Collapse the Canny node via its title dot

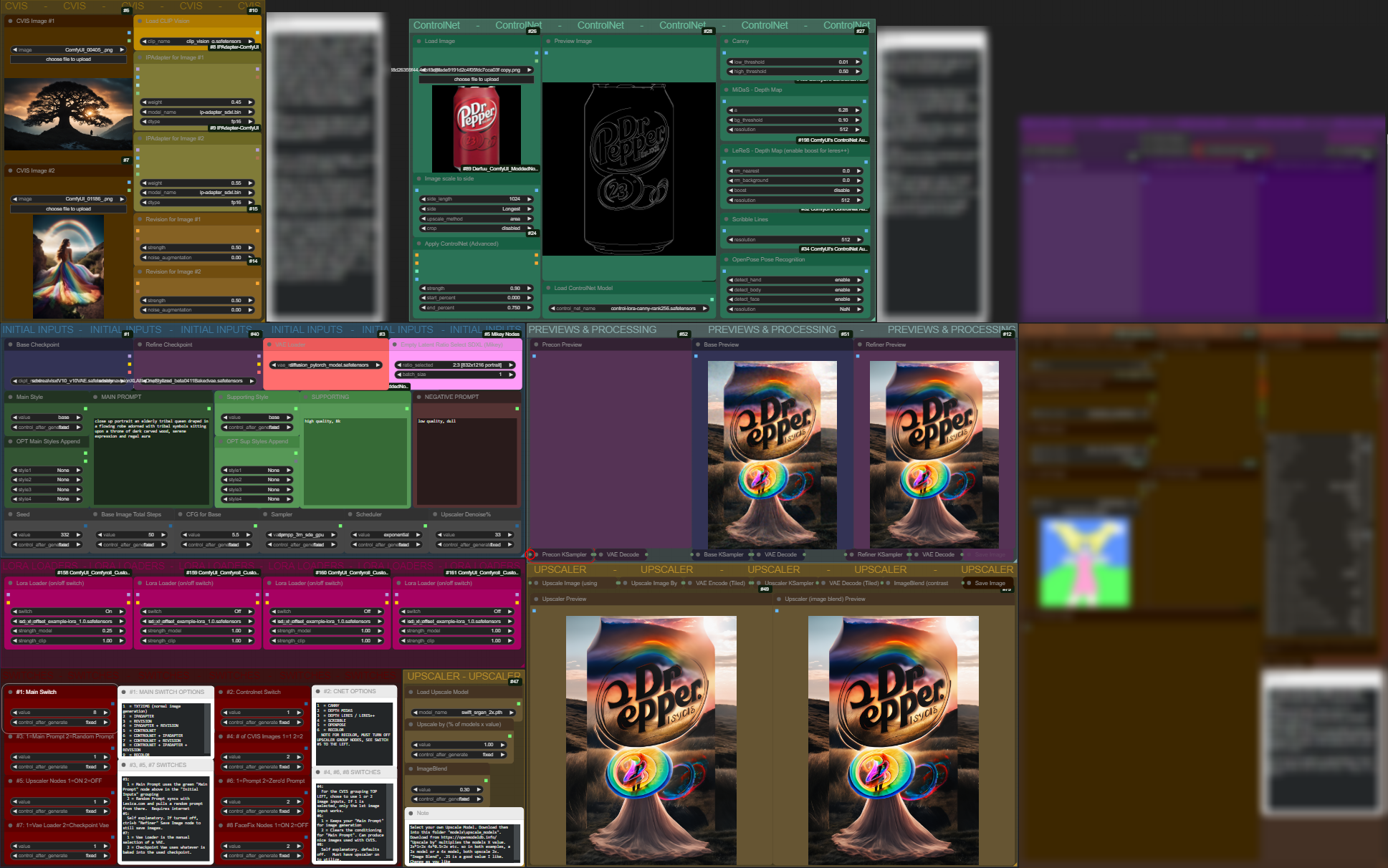click(726, 42)
